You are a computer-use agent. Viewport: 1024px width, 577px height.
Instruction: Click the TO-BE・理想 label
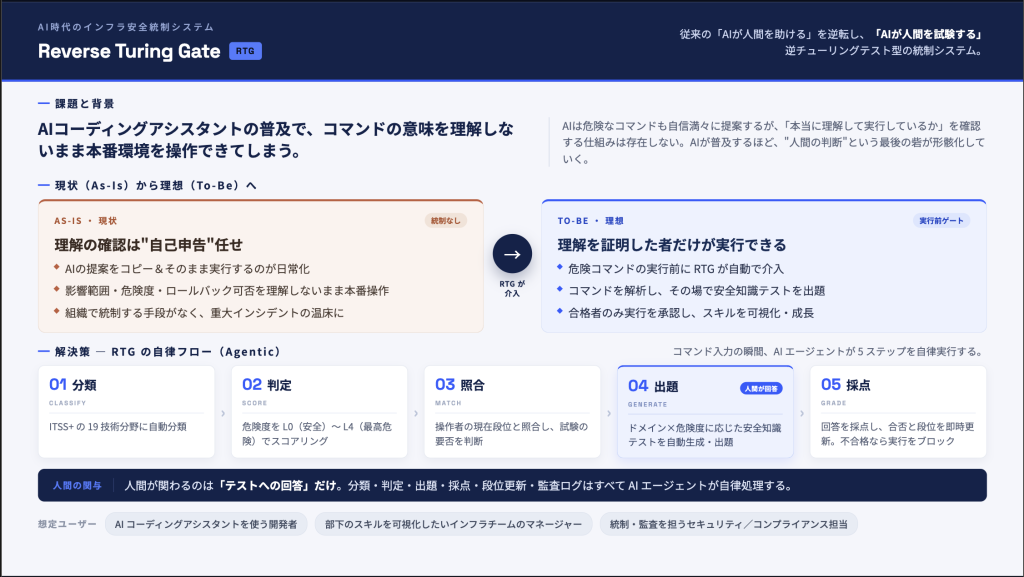[590, 221]
